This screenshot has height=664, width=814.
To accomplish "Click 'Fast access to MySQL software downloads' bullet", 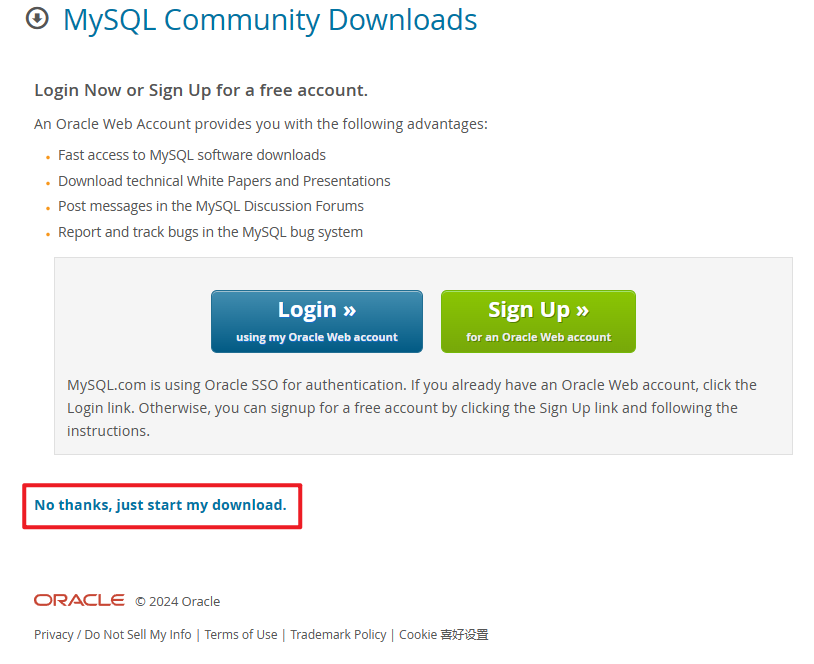I will pos(192,155).
